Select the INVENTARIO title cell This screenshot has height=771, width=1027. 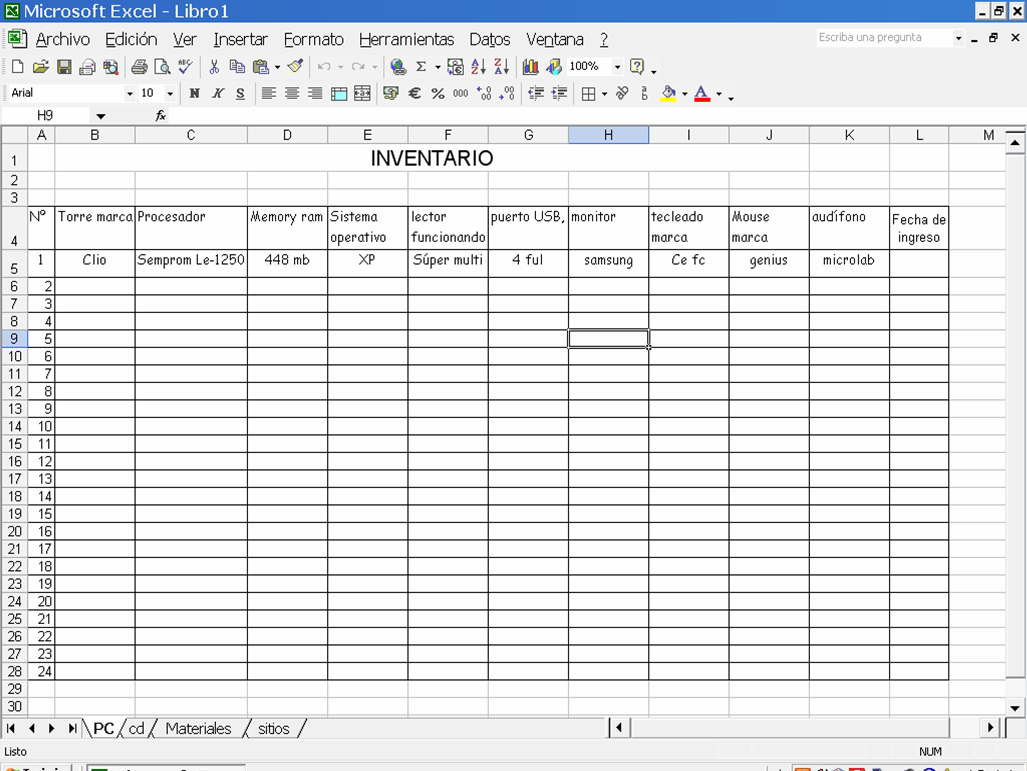pos(432,158)
